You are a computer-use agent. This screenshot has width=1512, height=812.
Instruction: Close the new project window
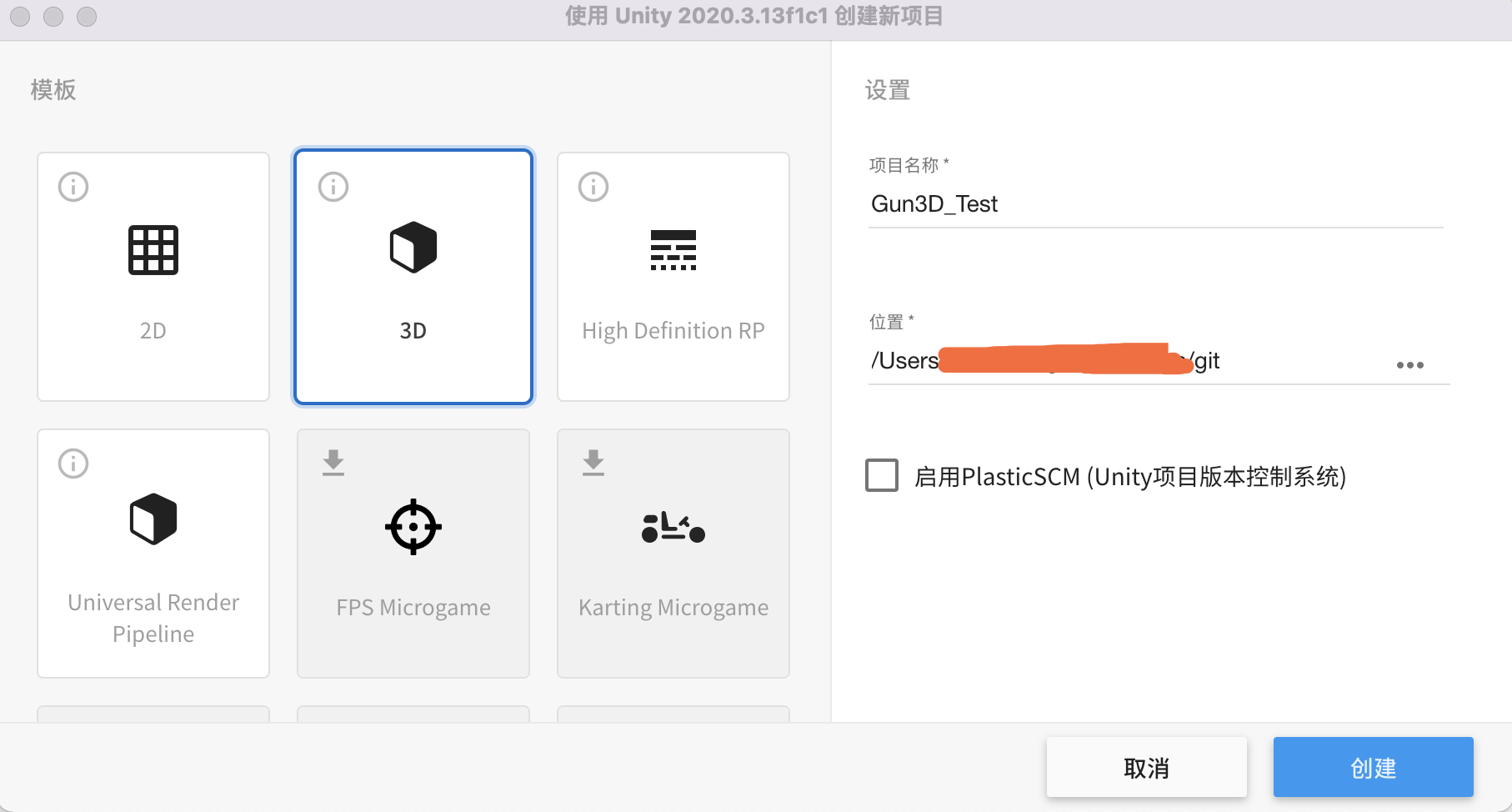pyautogui.click(x=21, y=17)
